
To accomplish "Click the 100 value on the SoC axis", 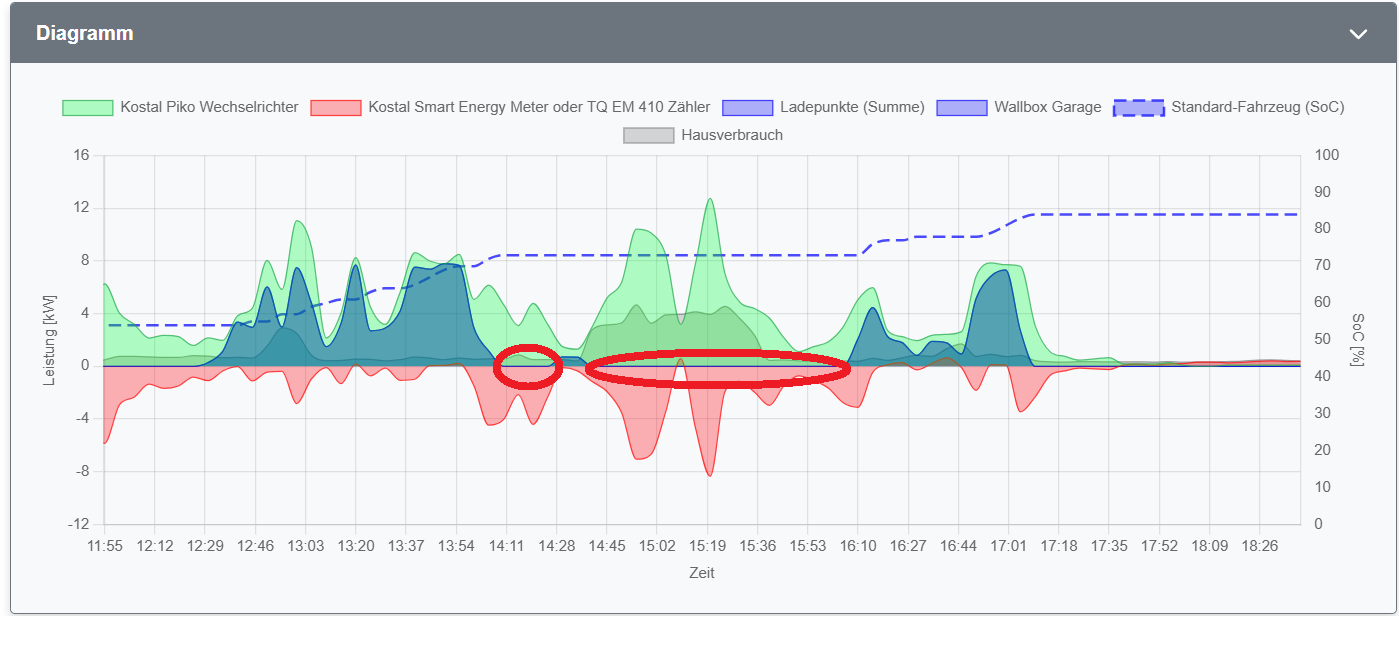I will (x=1327, y=156).
